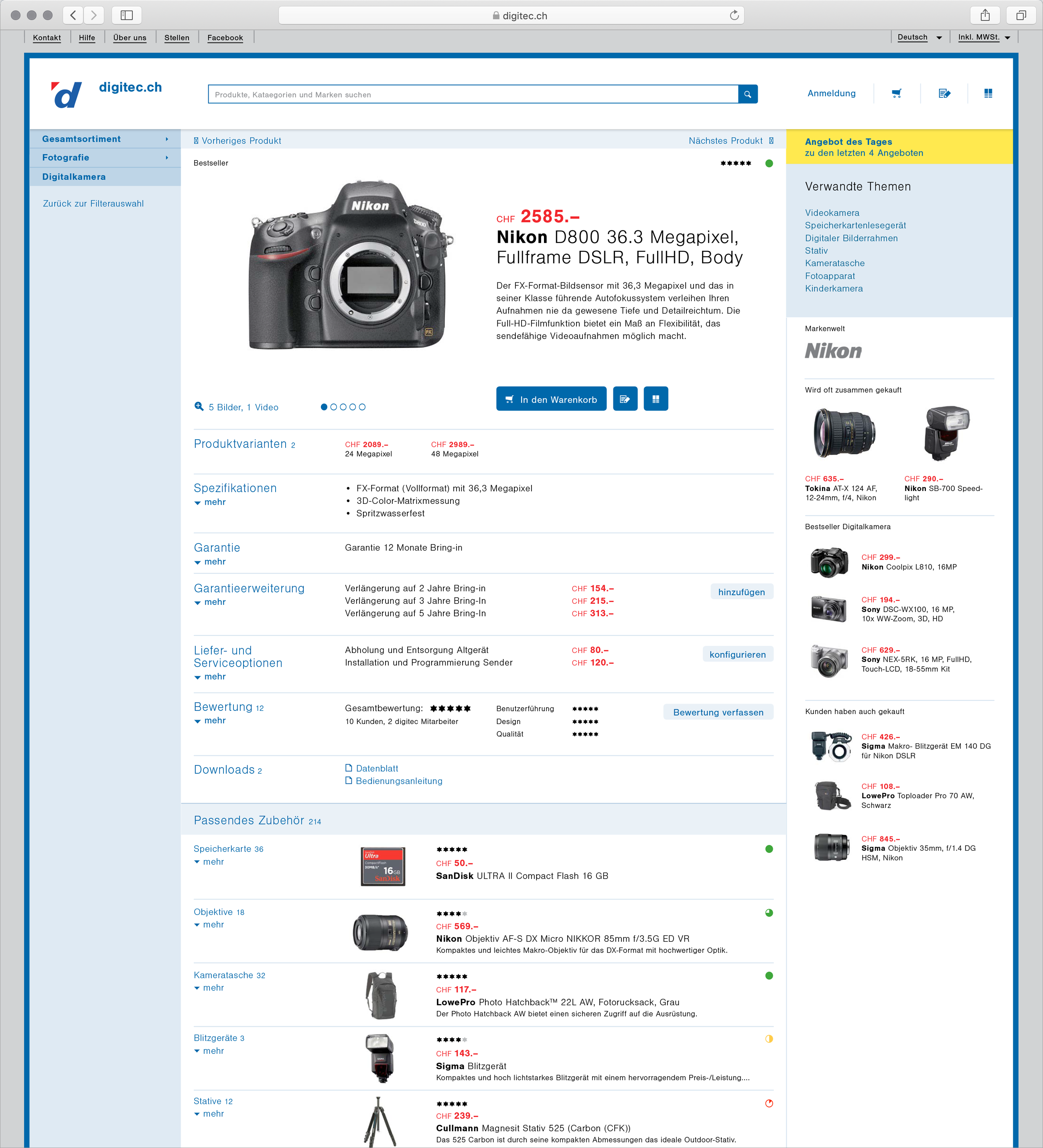The image size is (1043, 1148).
Task: Add to notepad icon beside Warenkorb button
Action: (625, 399)
